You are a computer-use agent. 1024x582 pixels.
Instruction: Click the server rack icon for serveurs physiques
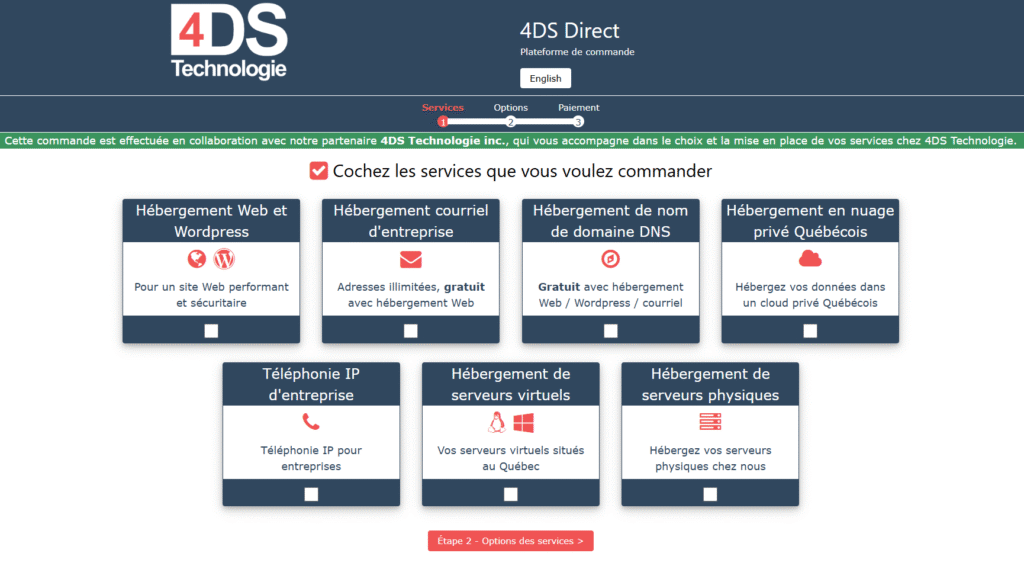[710, 423]
